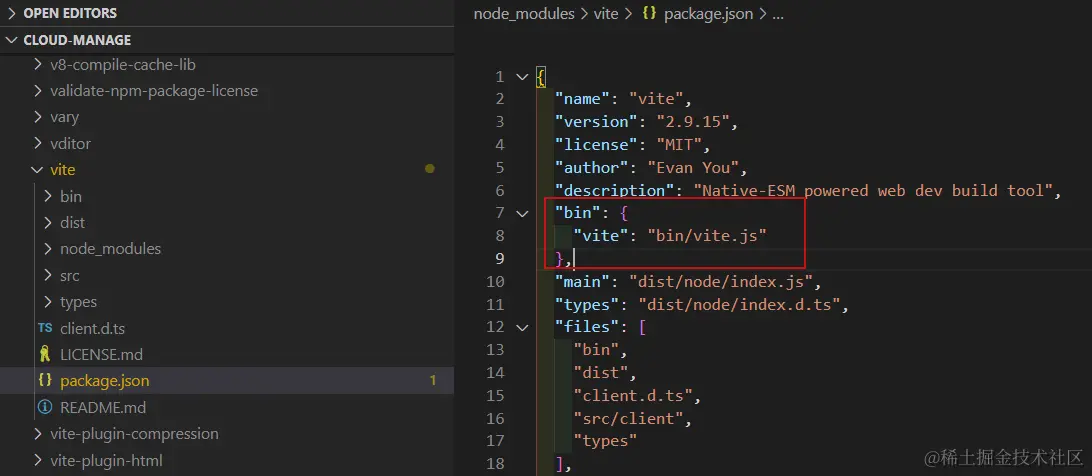Click the "dist" entry on line 14

tap(601, 373)
